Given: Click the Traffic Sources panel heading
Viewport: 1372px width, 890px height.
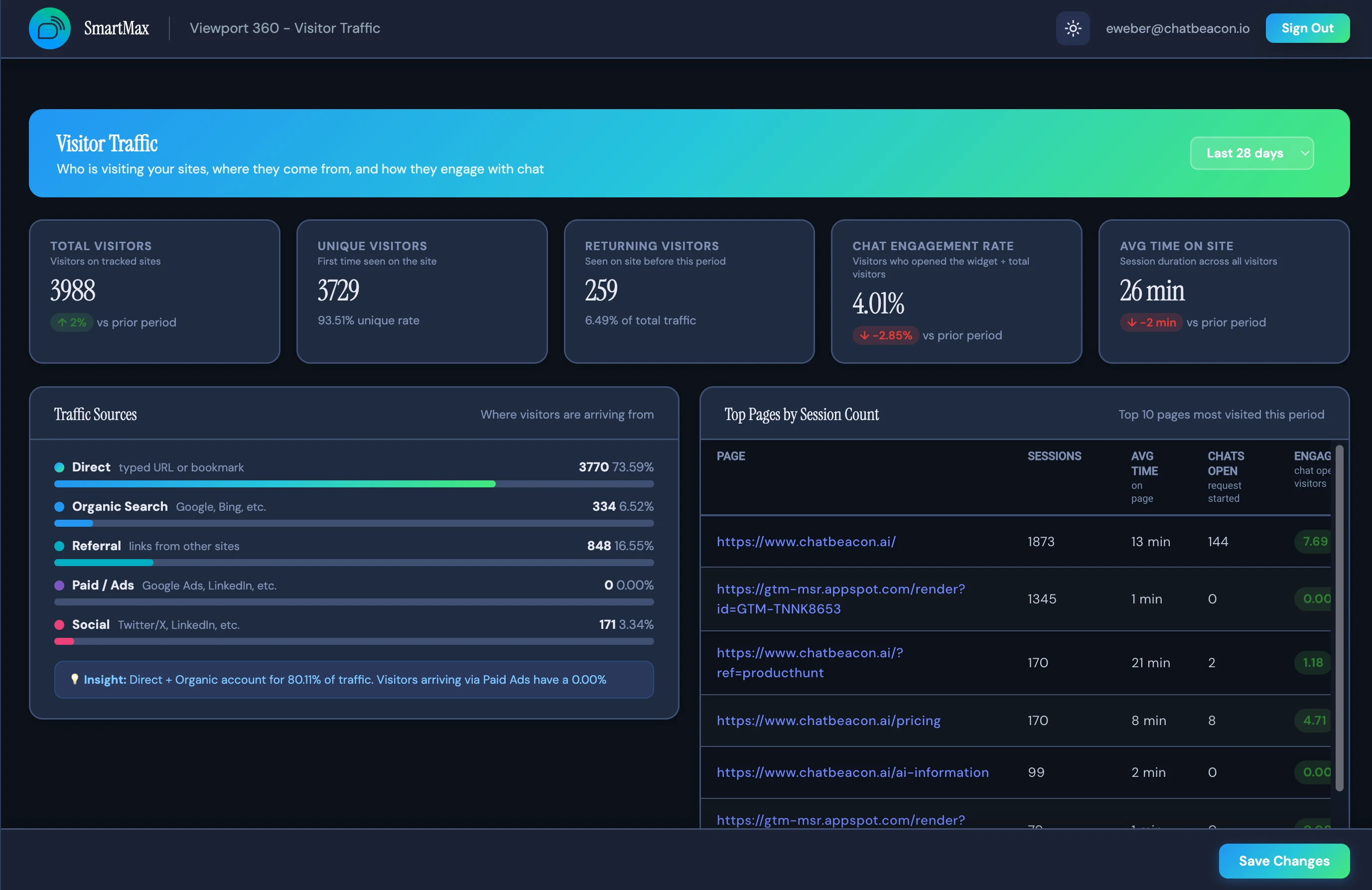Looking at the screenshot, I should 95,414.
